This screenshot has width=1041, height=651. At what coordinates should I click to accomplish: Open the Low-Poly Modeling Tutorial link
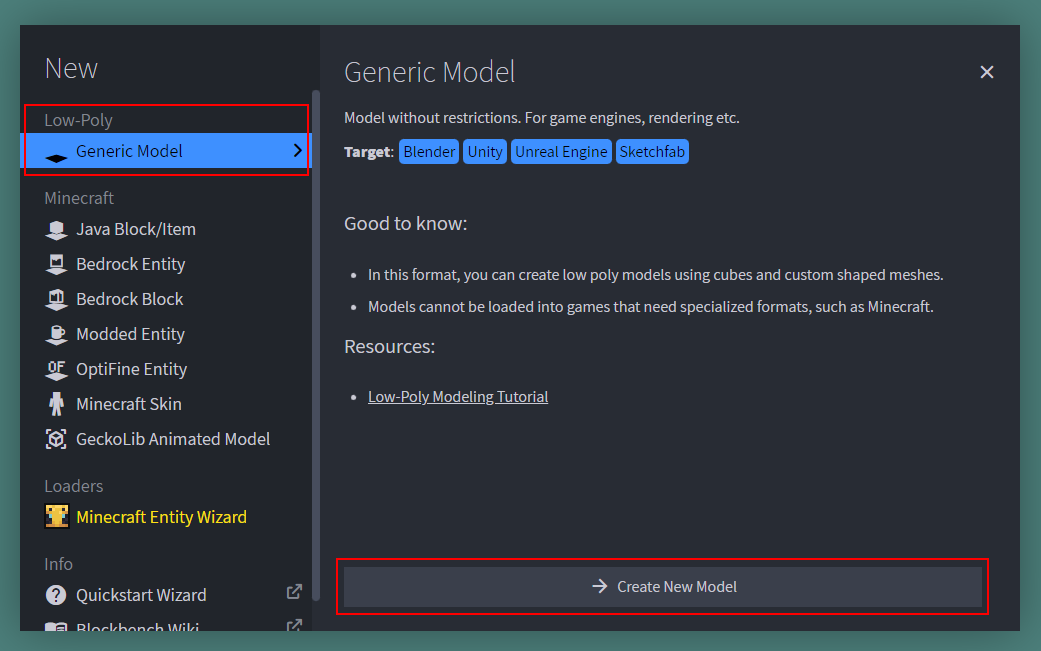(x=458, y=397)
